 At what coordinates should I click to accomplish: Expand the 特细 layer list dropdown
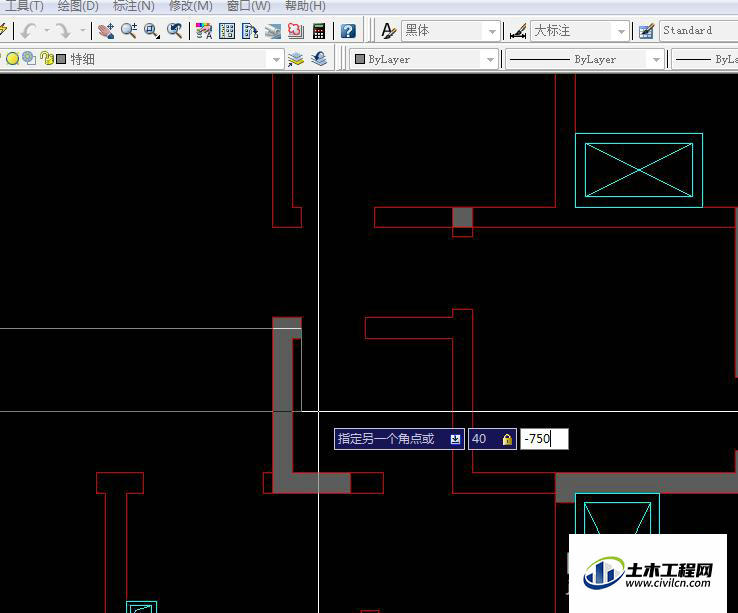(276, 60)
